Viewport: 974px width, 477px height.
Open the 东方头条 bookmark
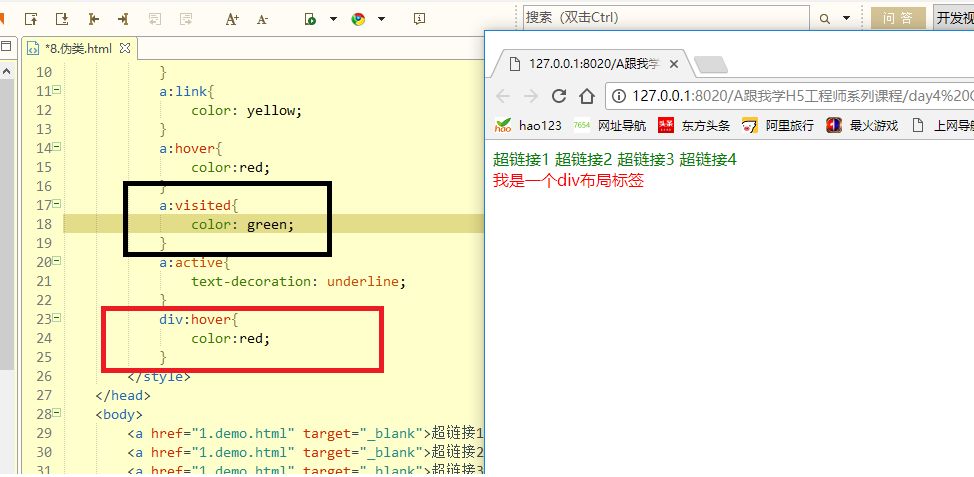(694, 125)
